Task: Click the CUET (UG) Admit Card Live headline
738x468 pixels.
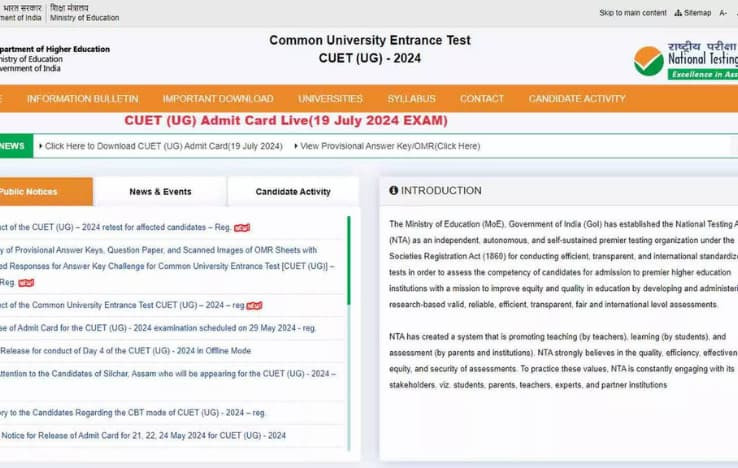Action: click(286, 121)
